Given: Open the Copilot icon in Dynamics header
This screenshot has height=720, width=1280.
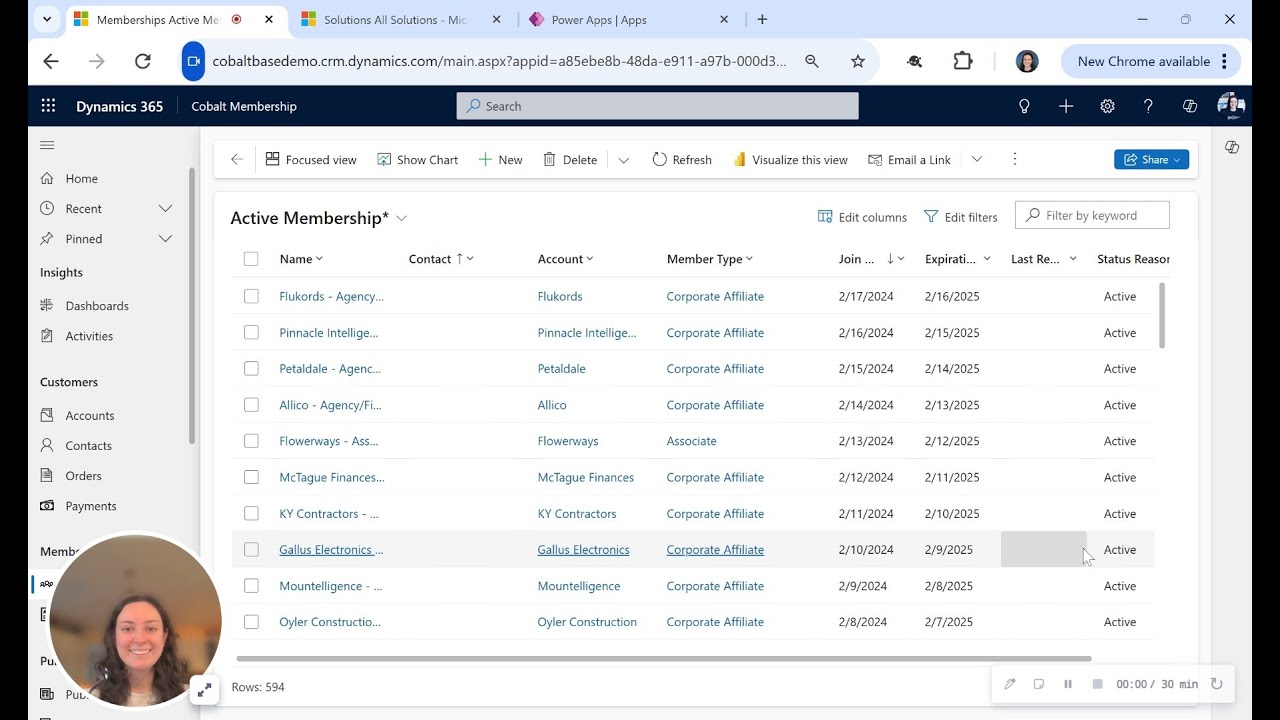Looking at the screenshot, I should coord(1190,106).
